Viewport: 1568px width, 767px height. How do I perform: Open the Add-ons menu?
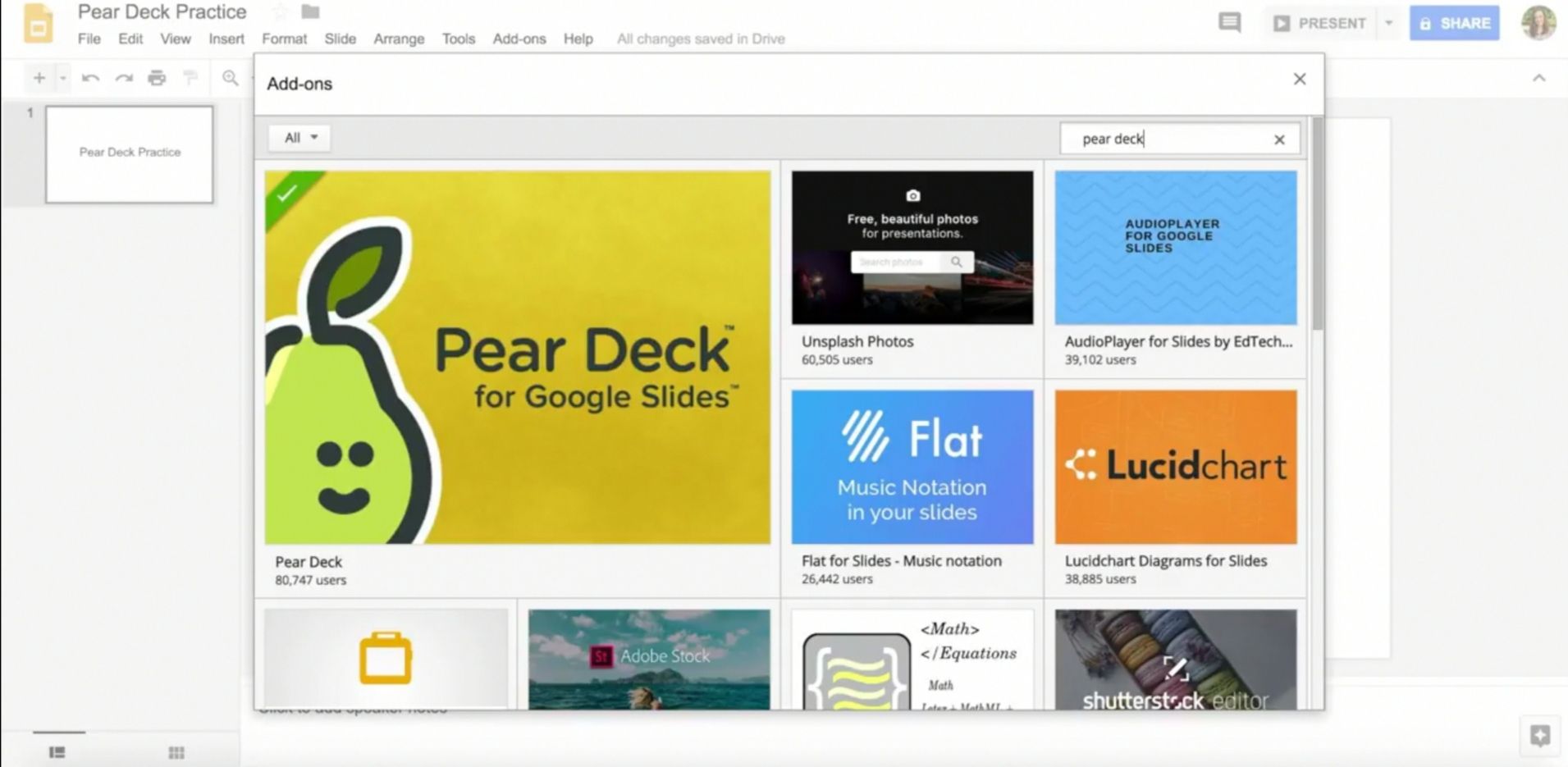pyautogui.click(x=519, y=39)
